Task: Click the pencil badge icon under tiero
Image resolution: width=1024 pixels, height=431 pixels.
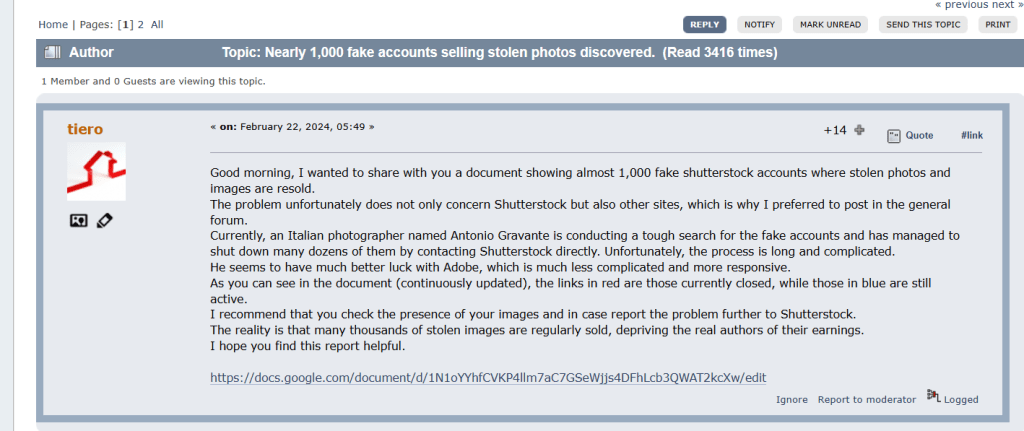Action: (x=103, y=220)
